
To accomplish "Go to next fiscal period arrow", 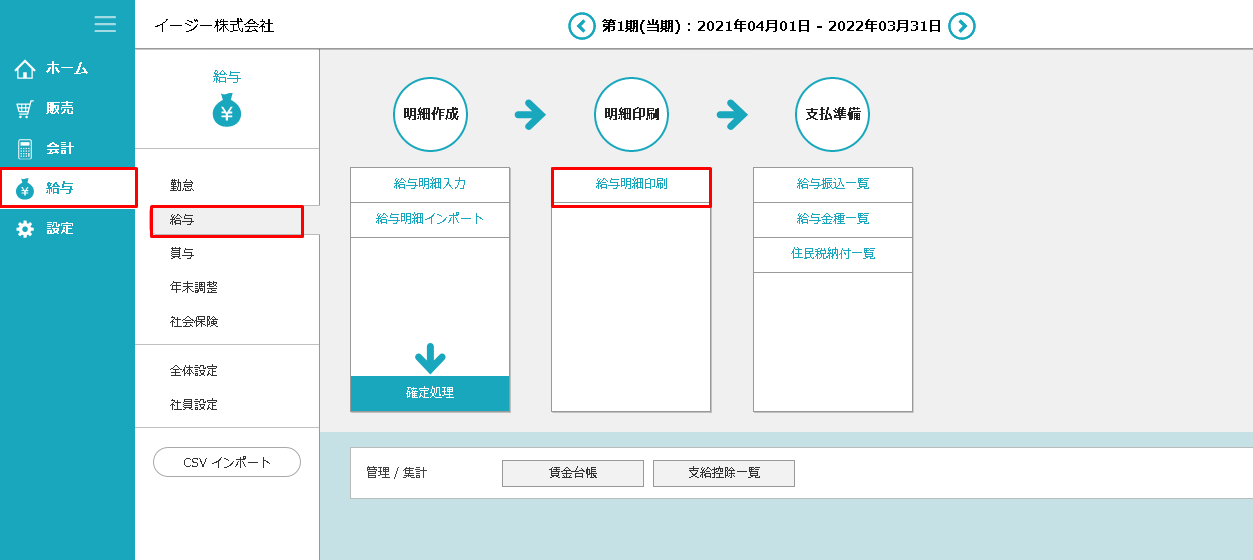I will tap(961, 26).
